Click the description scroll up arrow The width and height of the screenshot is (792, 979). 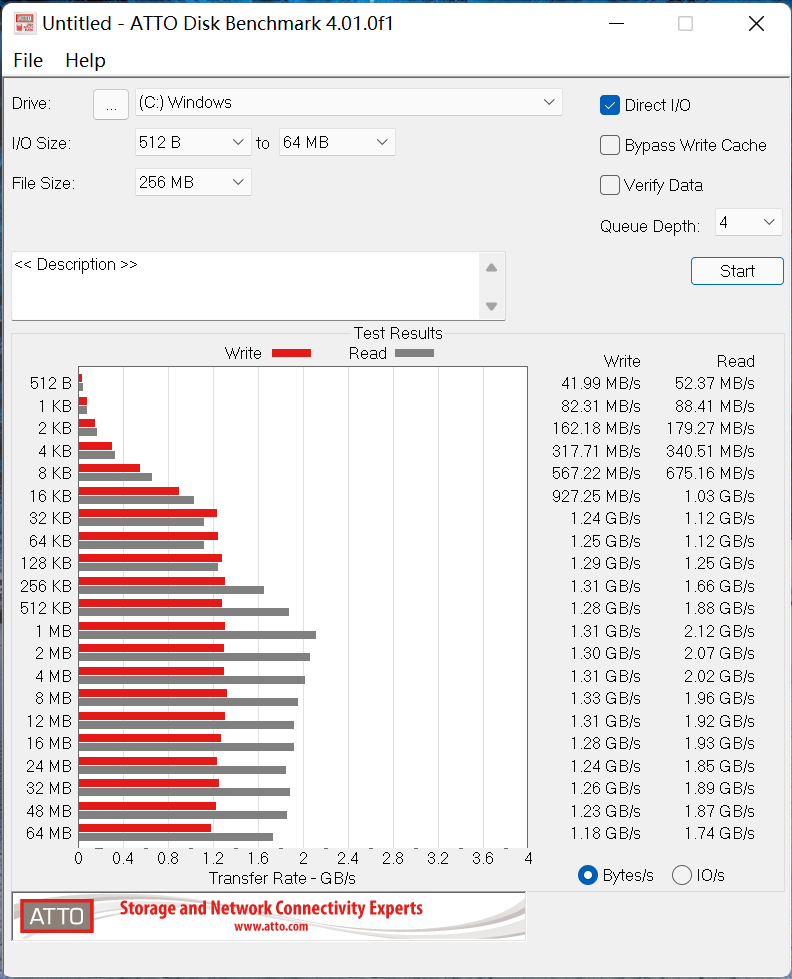click(492, 268)
